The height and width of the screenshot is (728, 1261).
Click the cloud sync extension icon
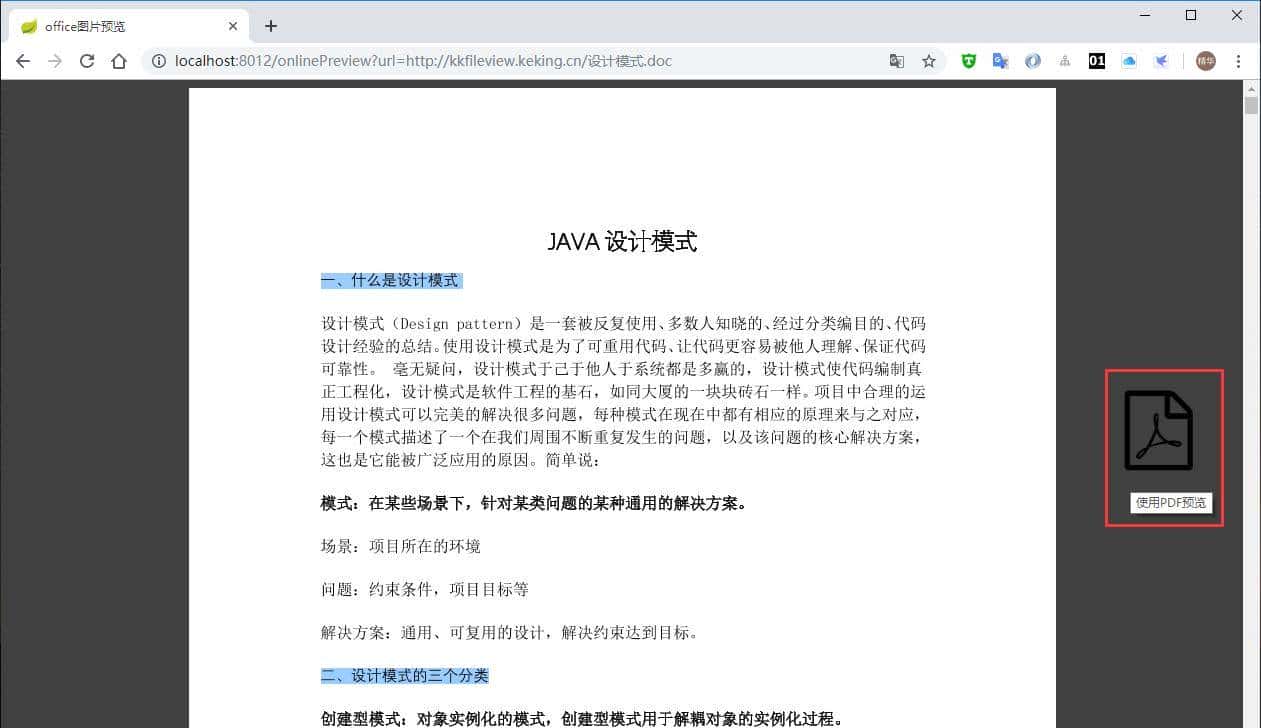click(1129, 61)
